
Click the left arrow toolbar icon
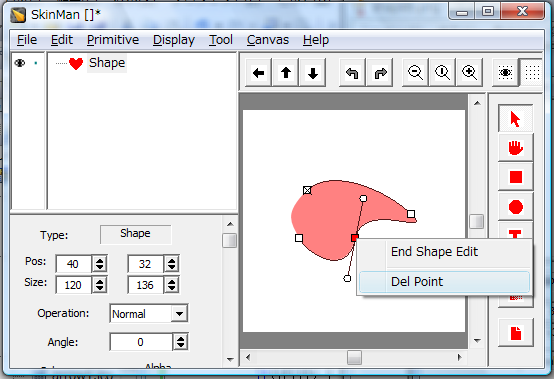coord(259,73)
